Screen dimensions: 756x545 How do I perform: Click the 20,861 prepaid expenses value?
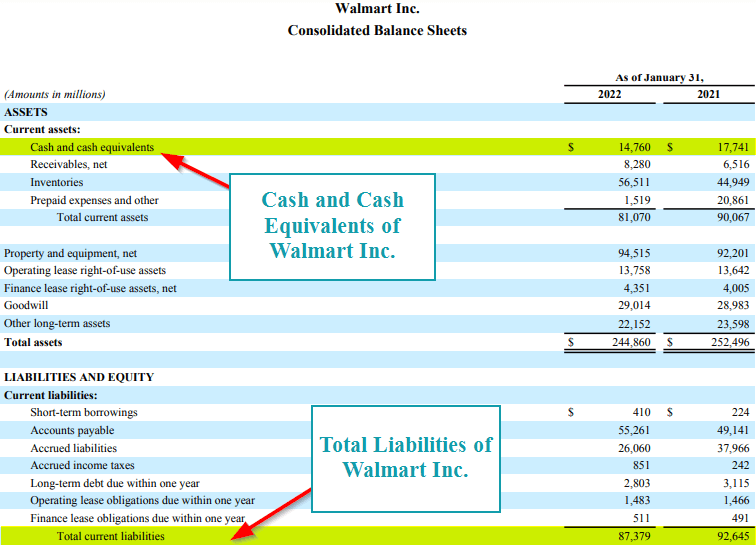pyautogui.click(x=733, y=200)
